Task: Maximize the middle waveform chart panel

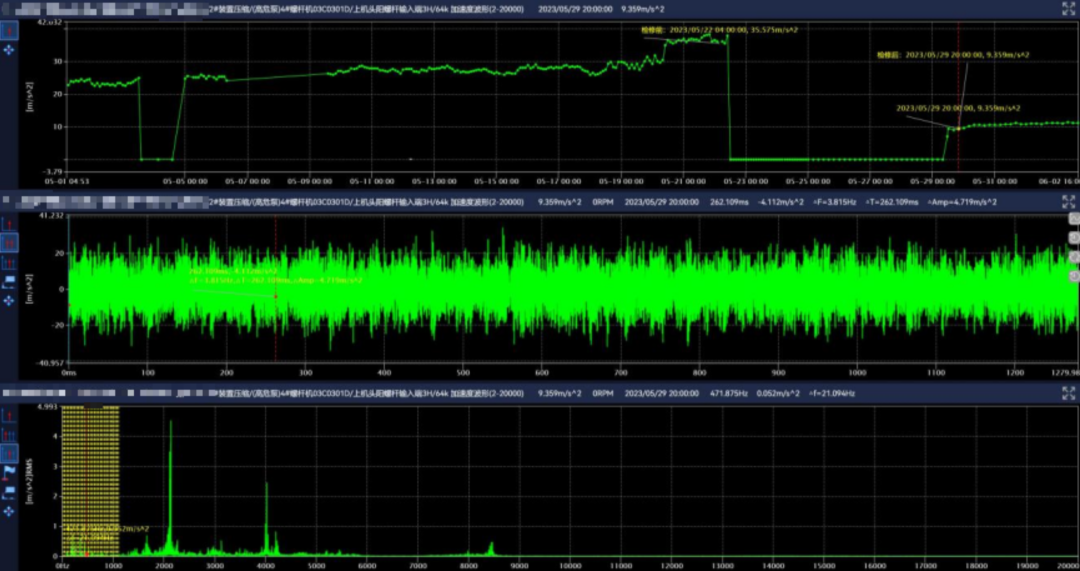Action: [1068, 201]
